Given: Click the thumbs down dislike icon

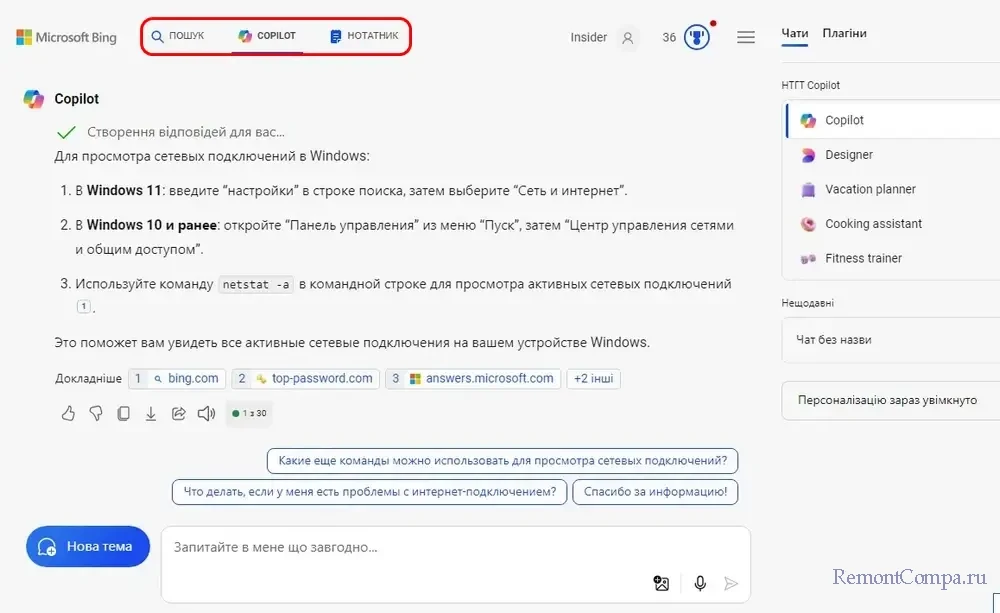Looking at the screenshot, I should 96,413.
